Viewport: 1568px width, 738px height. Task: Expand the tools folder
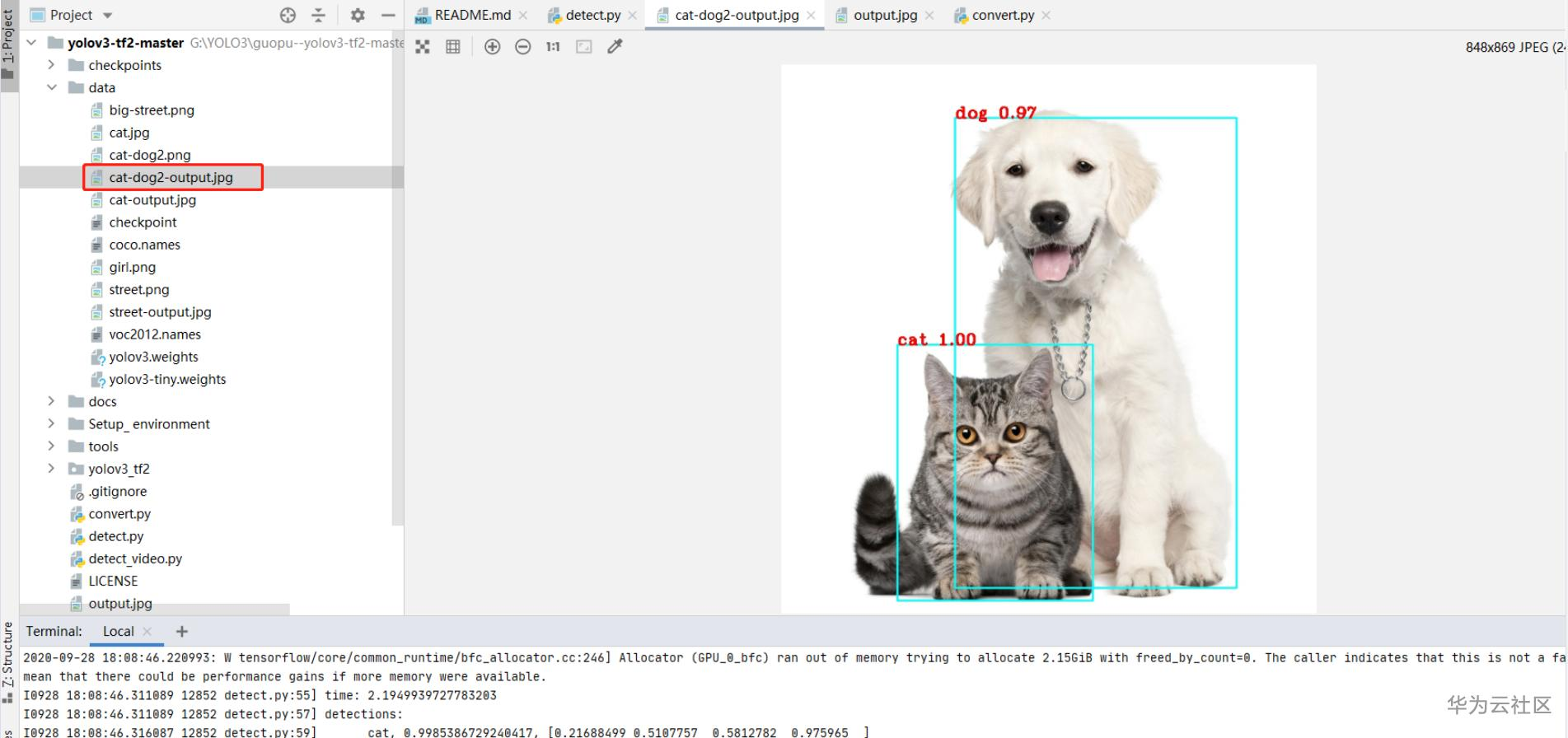(51, 446)
